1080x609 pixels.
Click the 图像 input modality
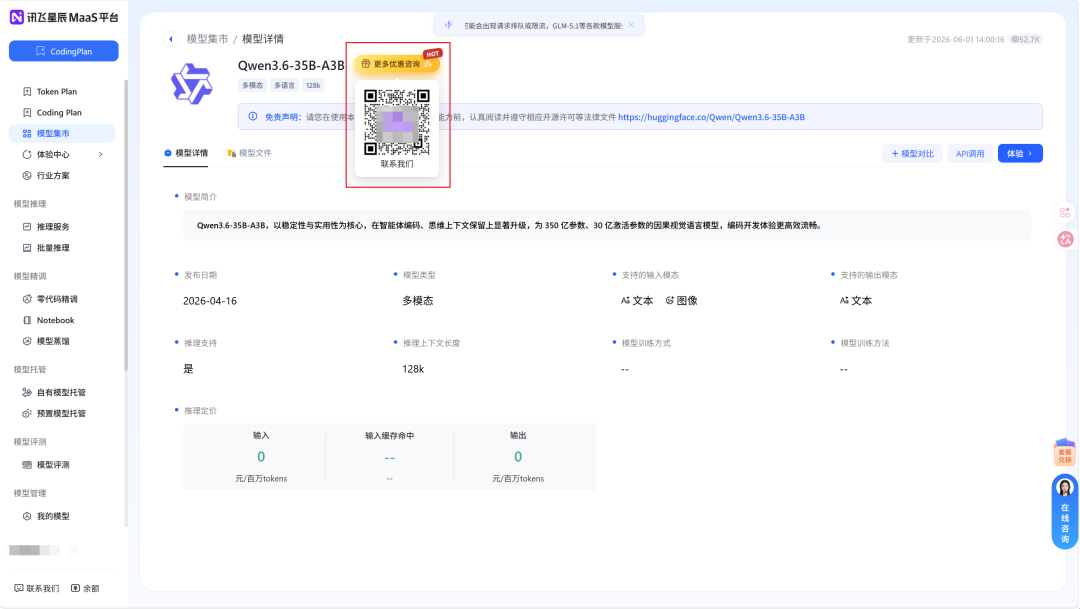(x=681, y=300)
